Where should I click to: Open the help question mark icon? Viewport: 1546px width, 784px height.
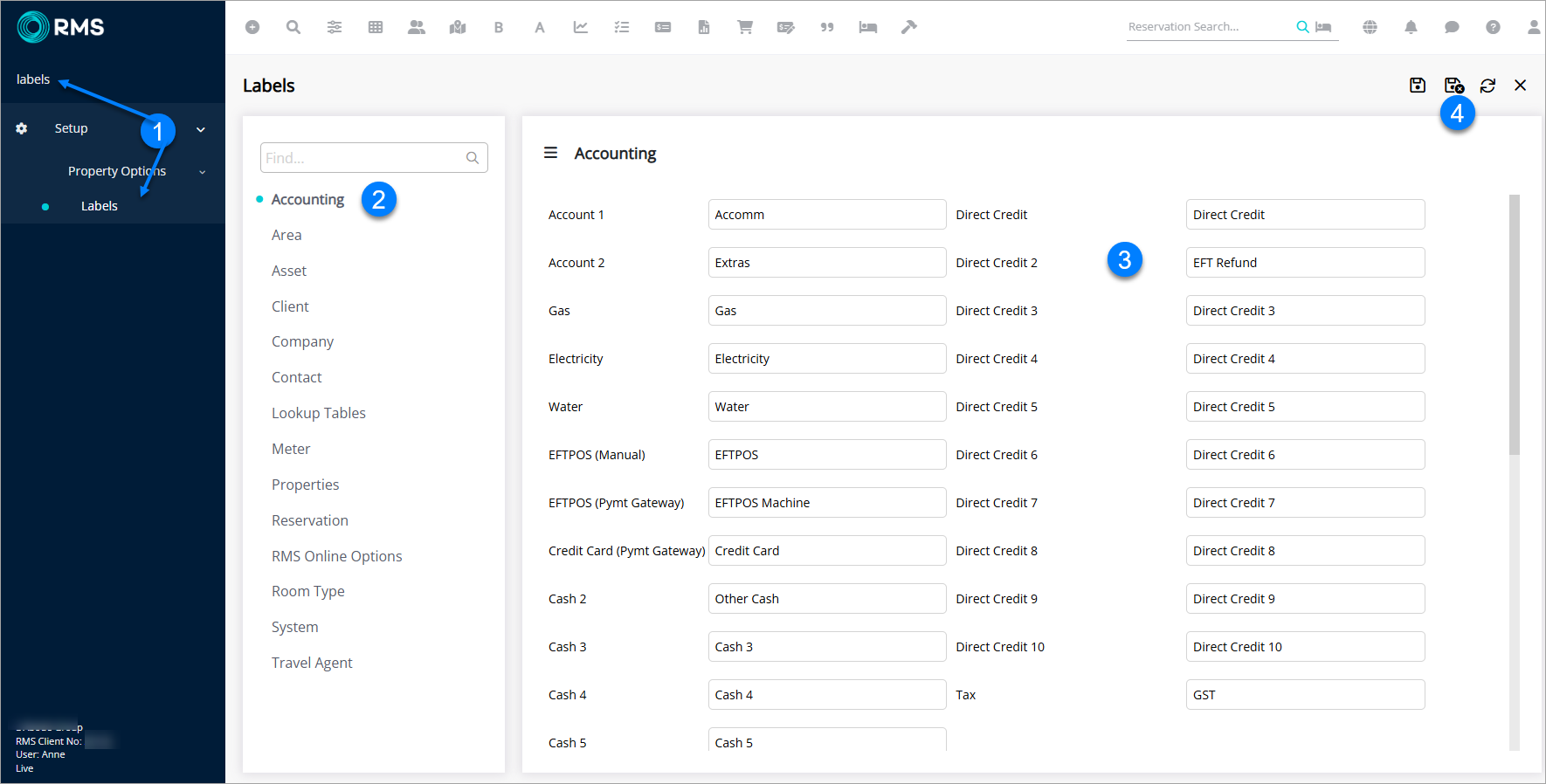1493,27
